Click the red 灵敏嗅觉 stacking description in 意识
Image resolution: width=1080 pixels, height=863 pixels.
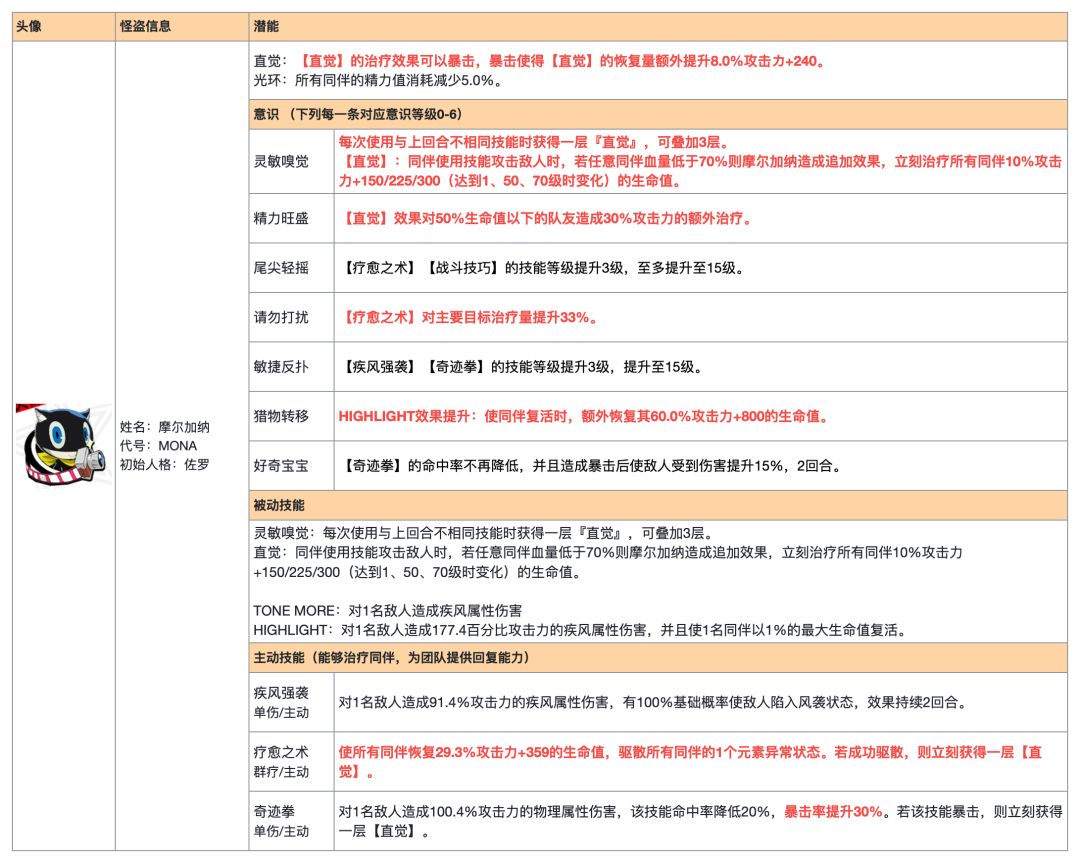[x=700, y=161]
